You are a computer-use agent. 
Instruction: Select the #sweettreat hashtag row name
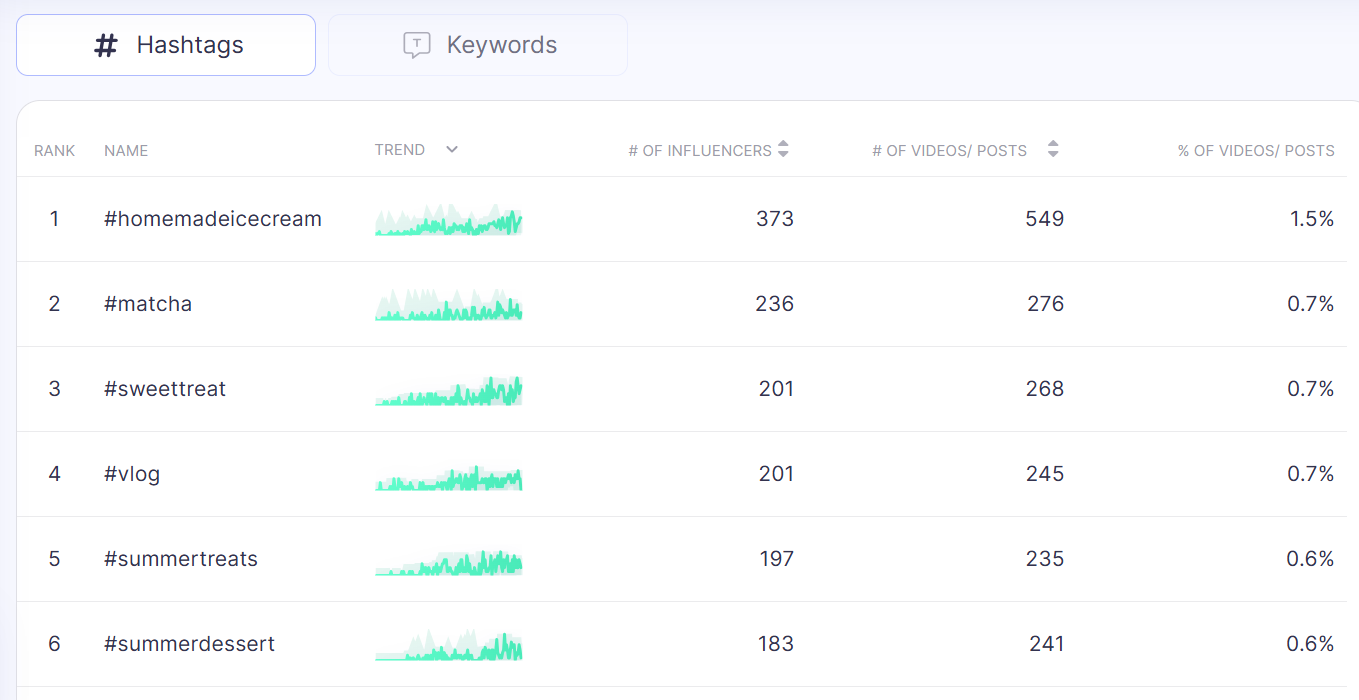tap(165, 389)
